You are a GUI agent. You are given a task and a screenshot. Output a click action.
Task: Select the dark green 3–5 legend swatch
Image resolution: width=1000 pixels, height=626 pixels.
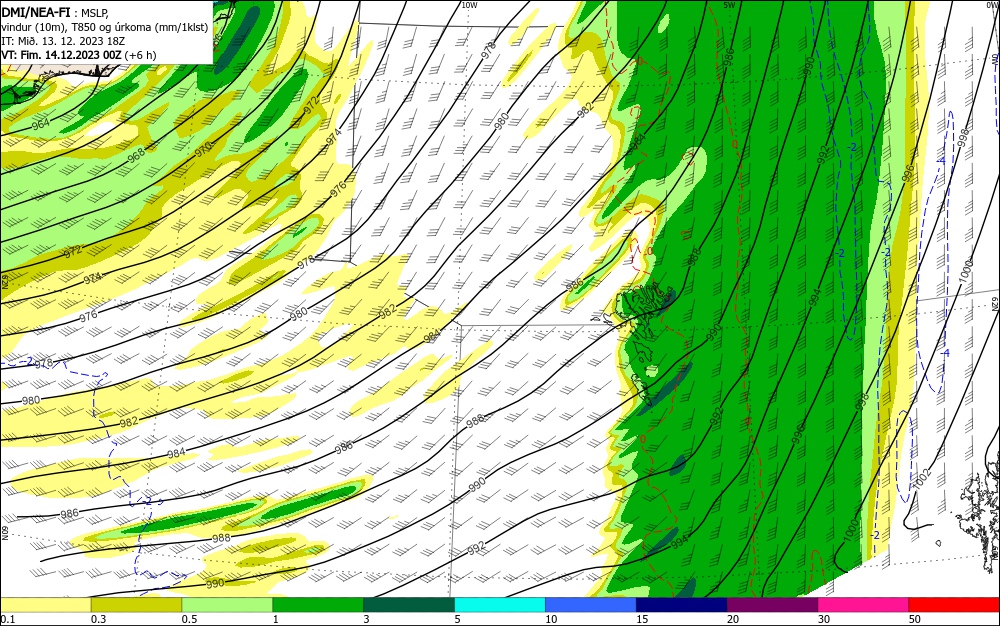(409, 605)
